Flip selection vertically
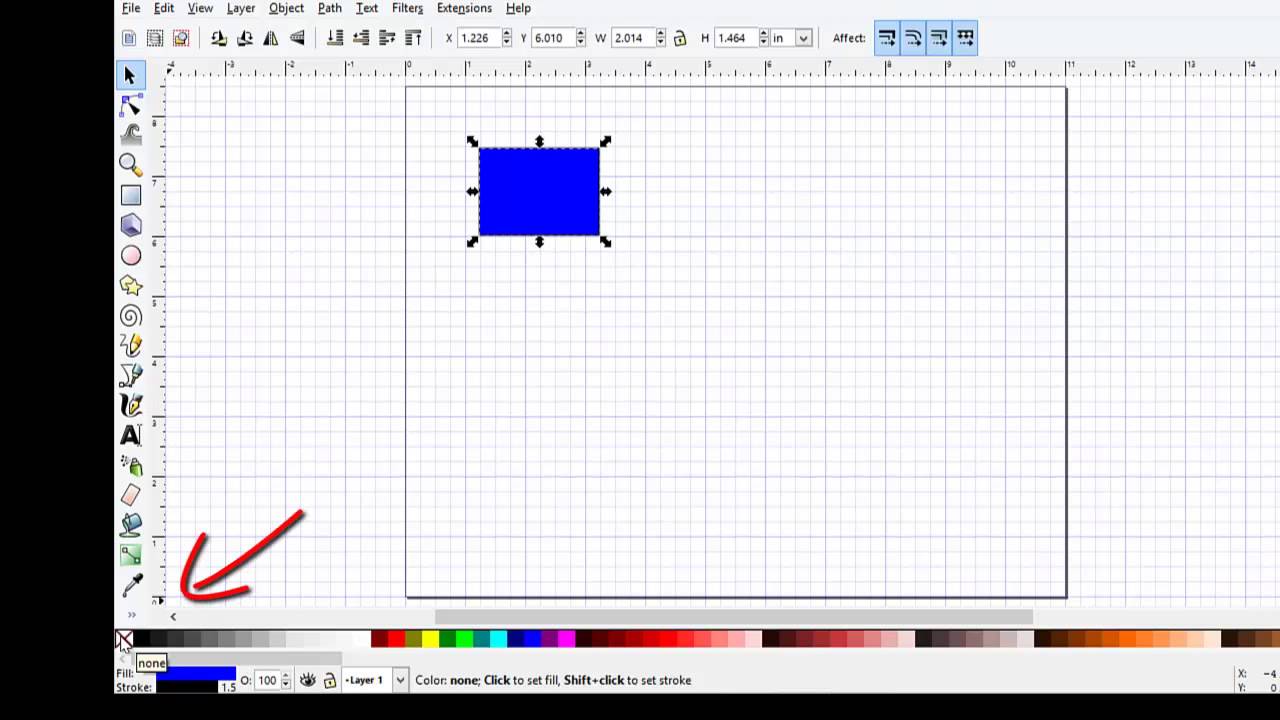The height and width of the screenshot is (720, 1280). [x=297, y=38]
